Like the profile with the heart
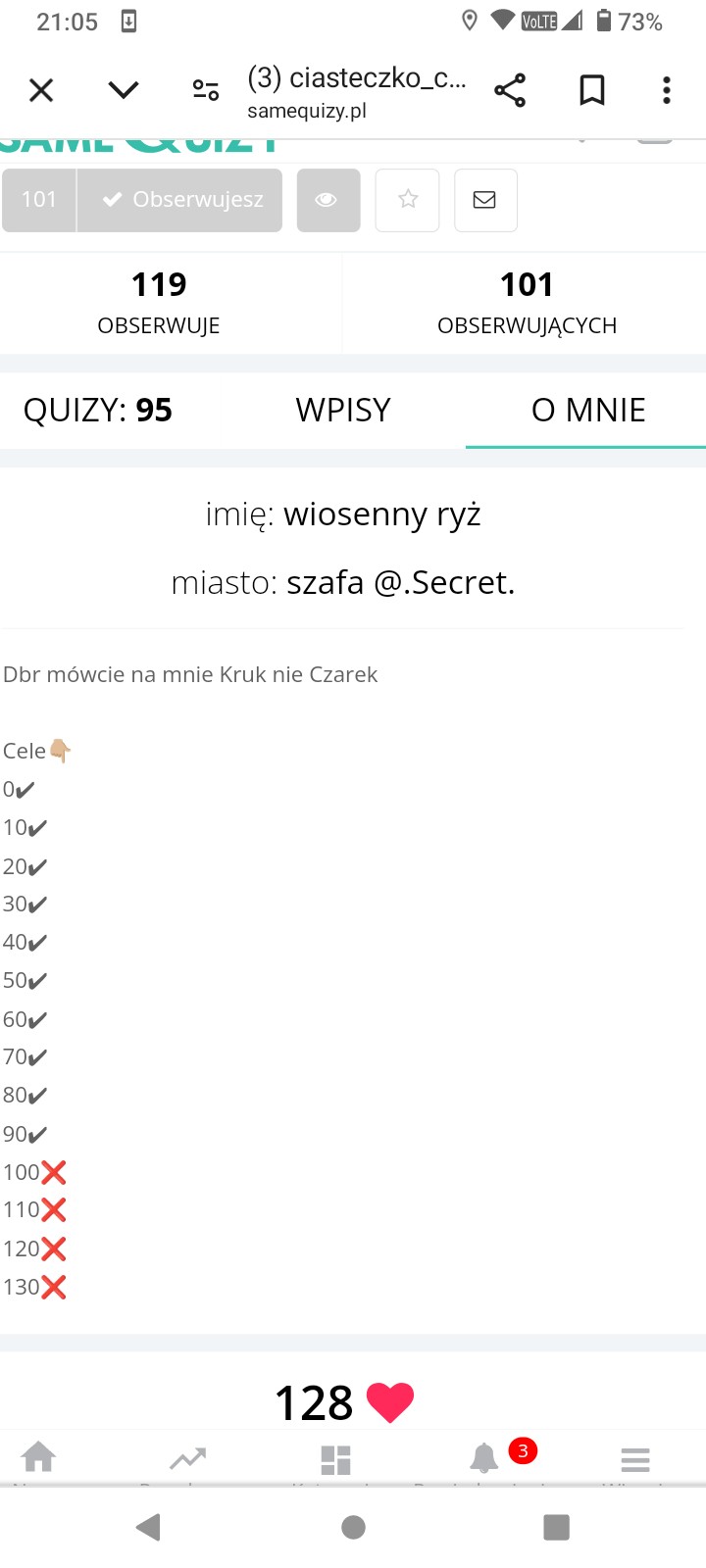706x1568 pixels. pyautogui.click(x=389, y=1402)
